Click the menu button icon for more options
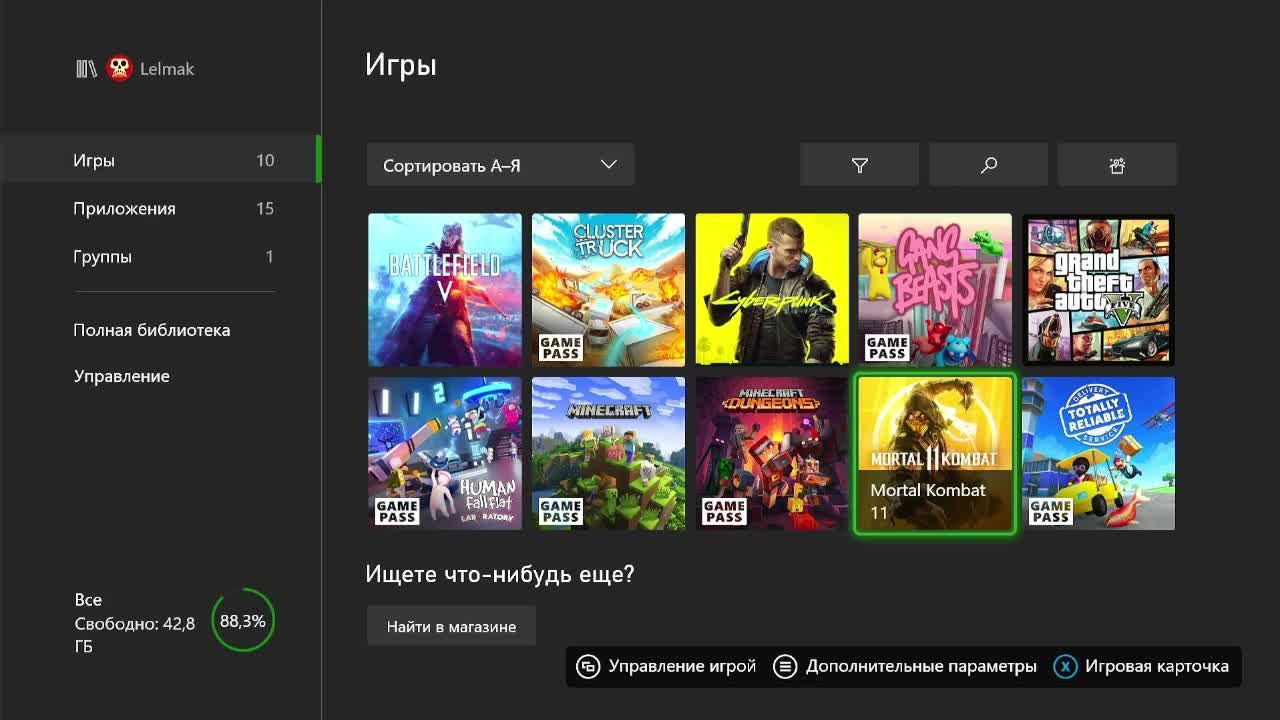 (785, 666)
